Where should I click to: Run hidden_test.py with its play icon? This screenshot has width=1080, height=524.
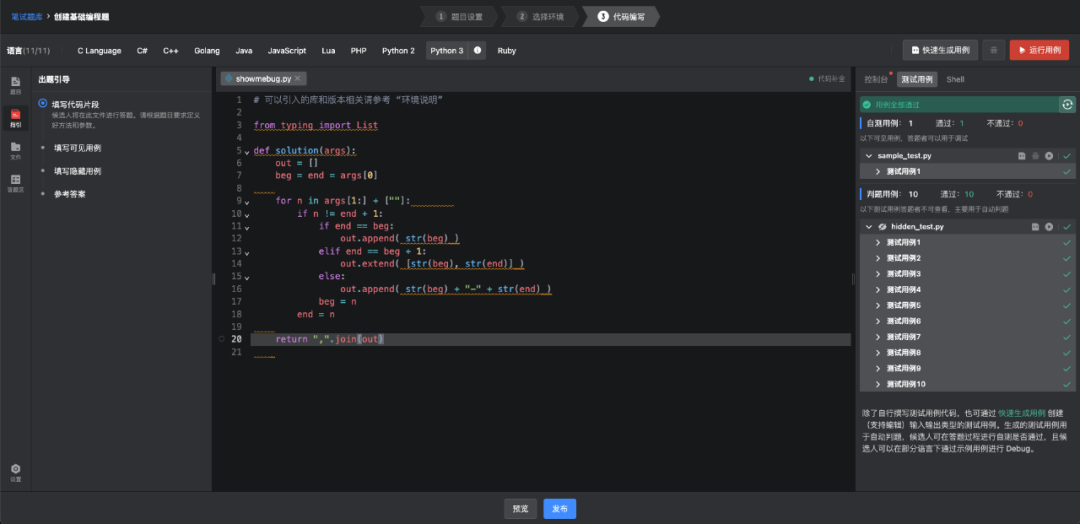click(x=1048, y=227)
